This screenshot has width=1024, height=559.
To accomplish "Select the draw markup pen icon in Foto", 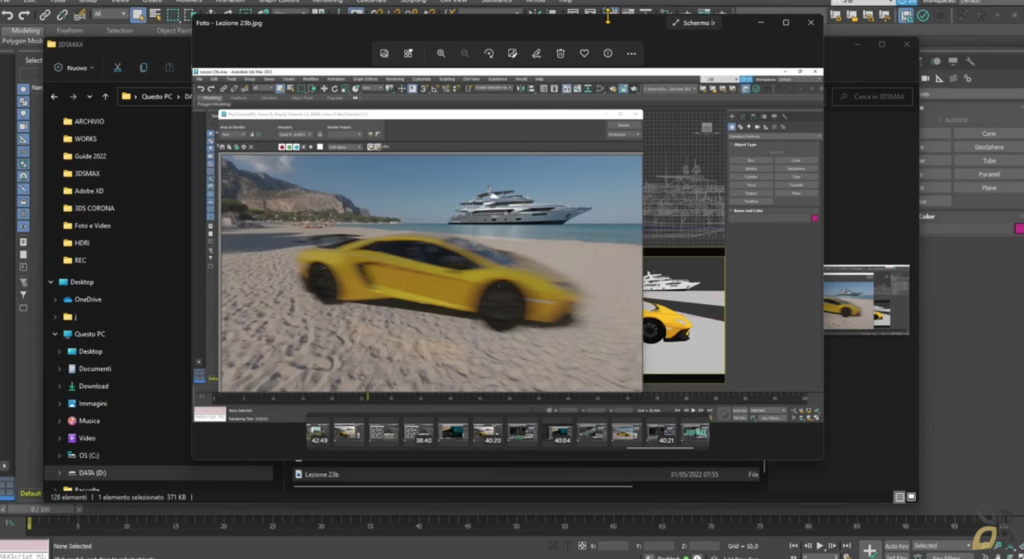I will 536,54.
